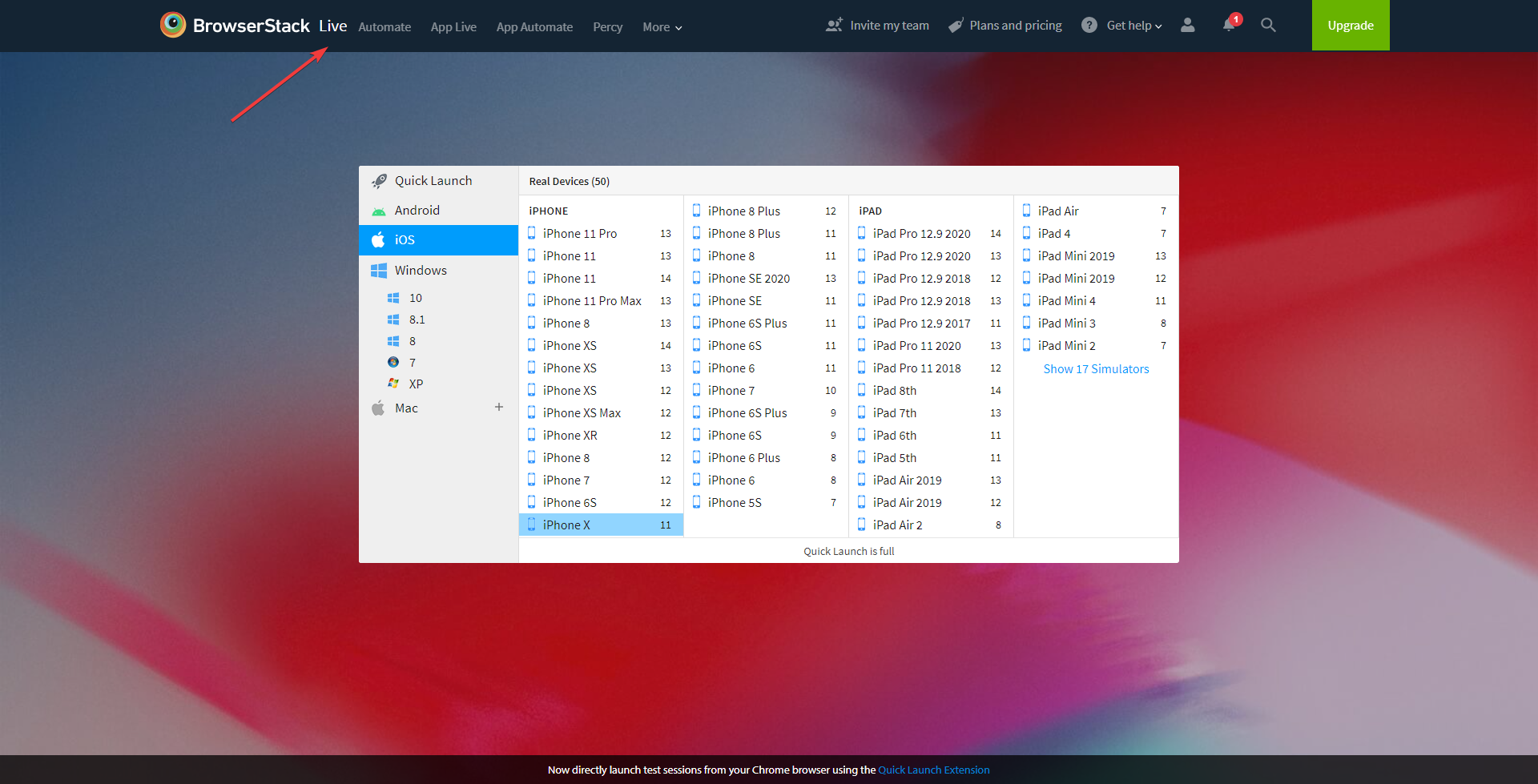Click the green Upgrade button
Screen dimensions: 1538x784
click(1351, 25)
